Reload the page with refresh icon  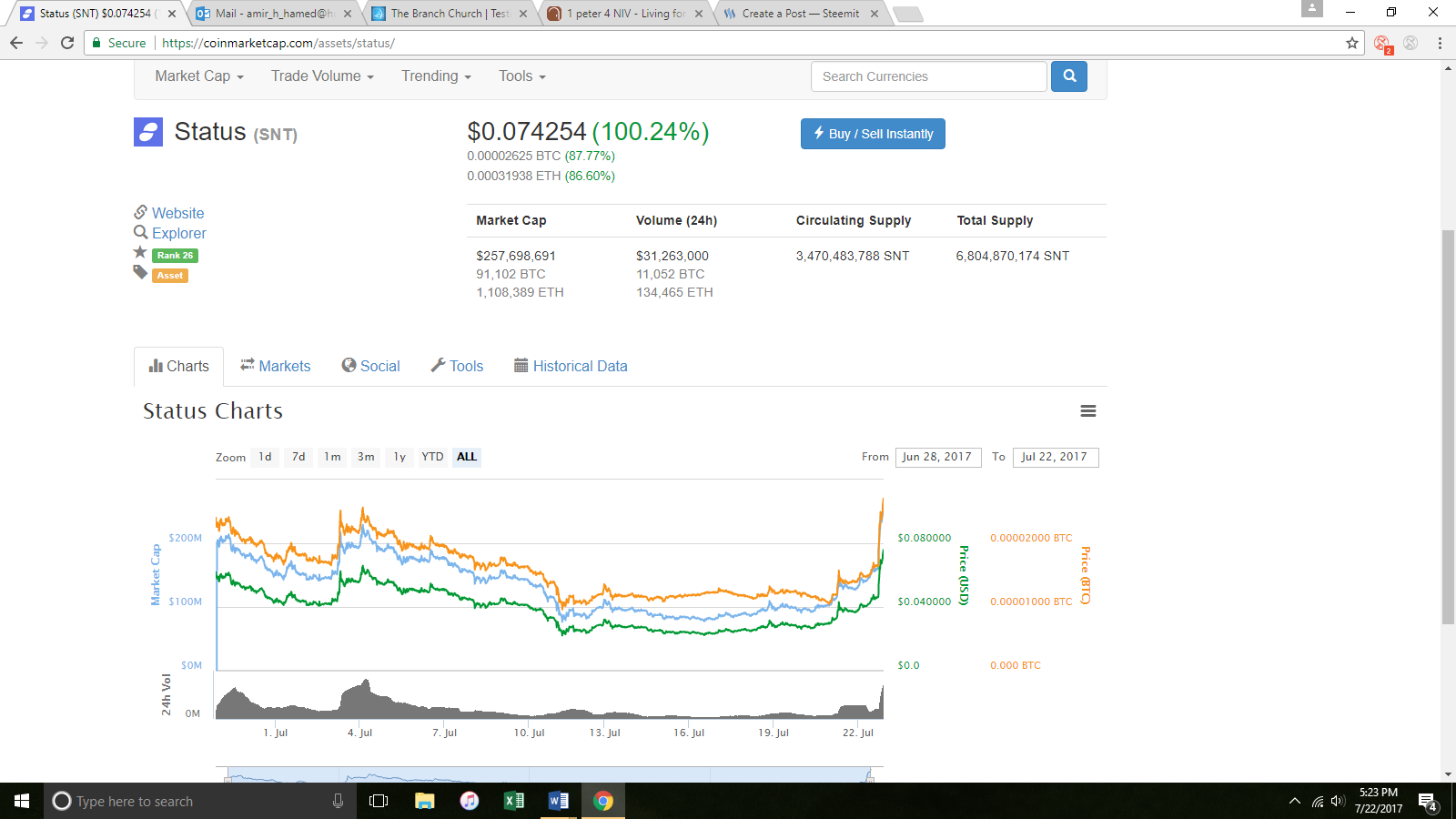[x=67, y=43]
